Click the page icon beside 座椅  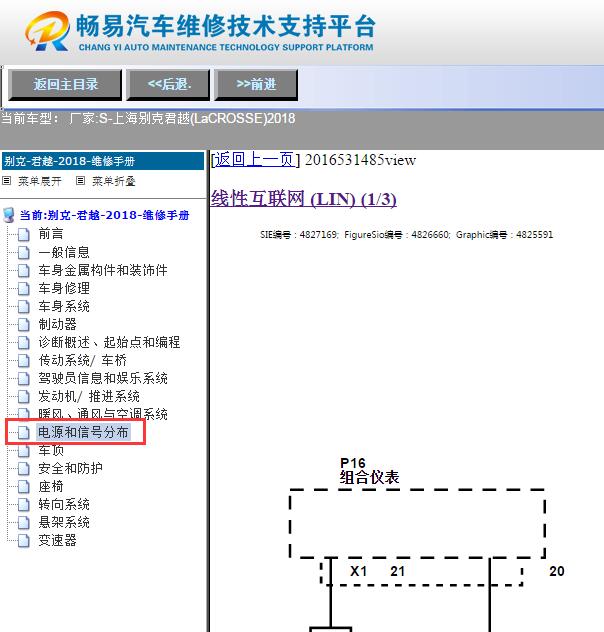coord(23,486)
